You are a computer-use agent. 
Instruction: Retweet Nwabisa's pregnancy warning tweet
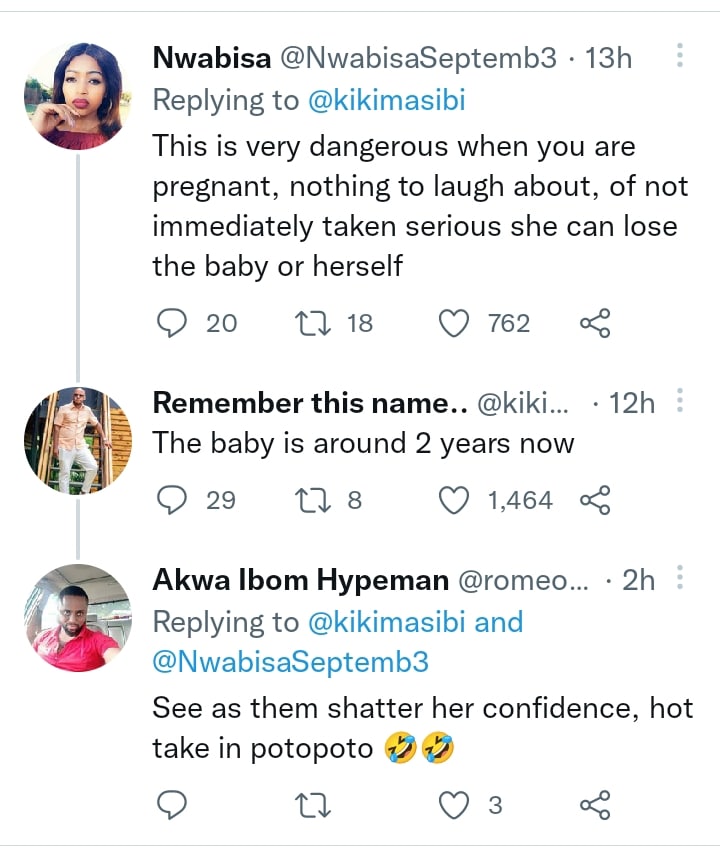click(316, 323)
